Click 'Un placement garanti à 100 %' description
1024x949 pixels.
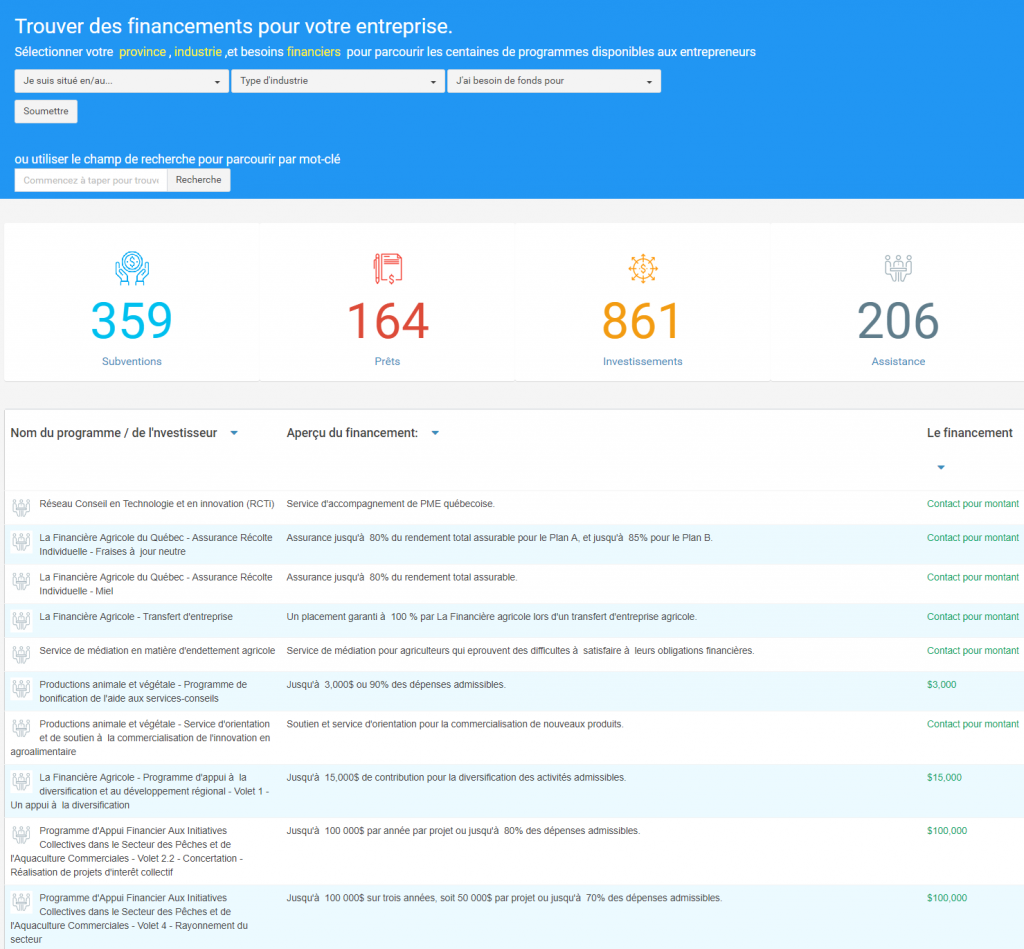click(x=491, y=617)
